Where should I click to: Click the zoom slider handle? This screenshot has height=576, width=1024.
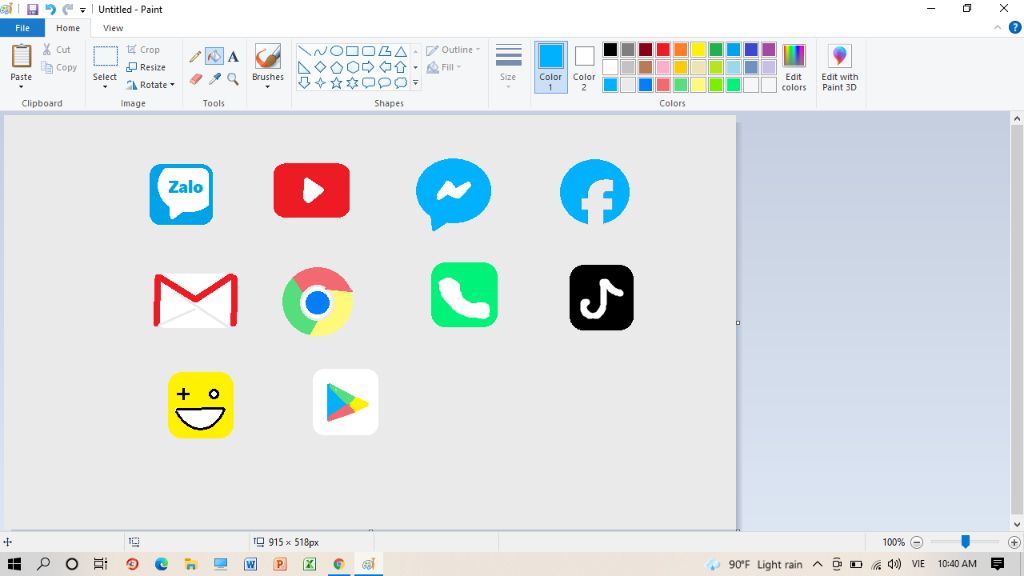[x=965, y=541]
